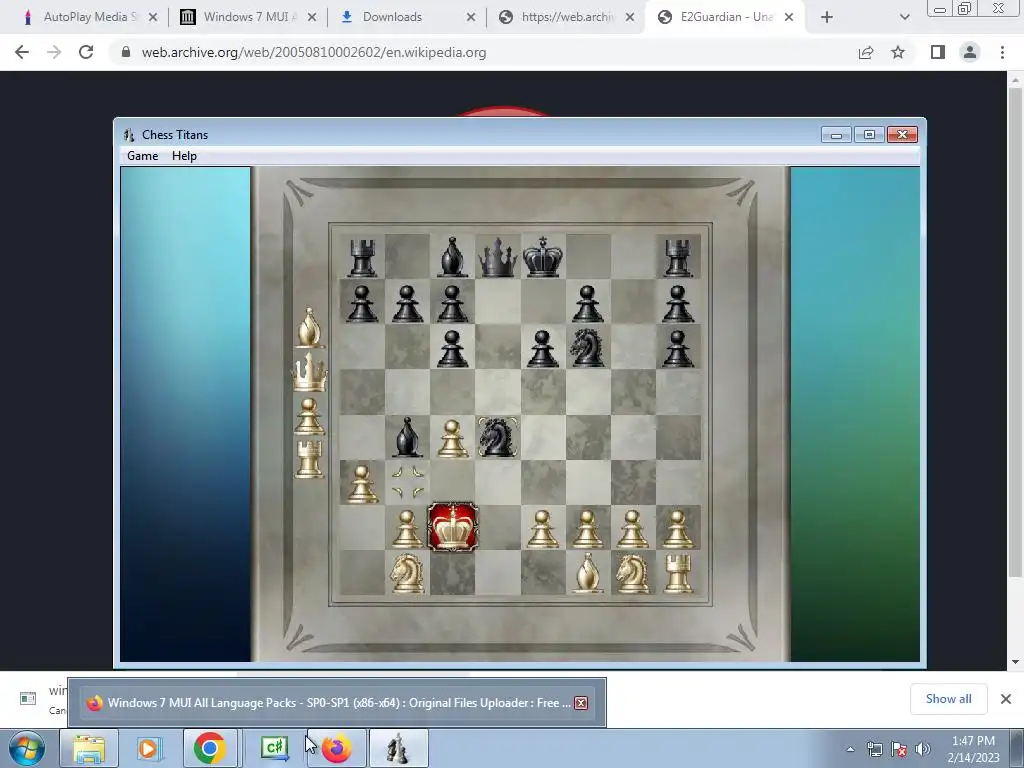
Task: Select the black queen on the board
Action: tap(498, 257)
